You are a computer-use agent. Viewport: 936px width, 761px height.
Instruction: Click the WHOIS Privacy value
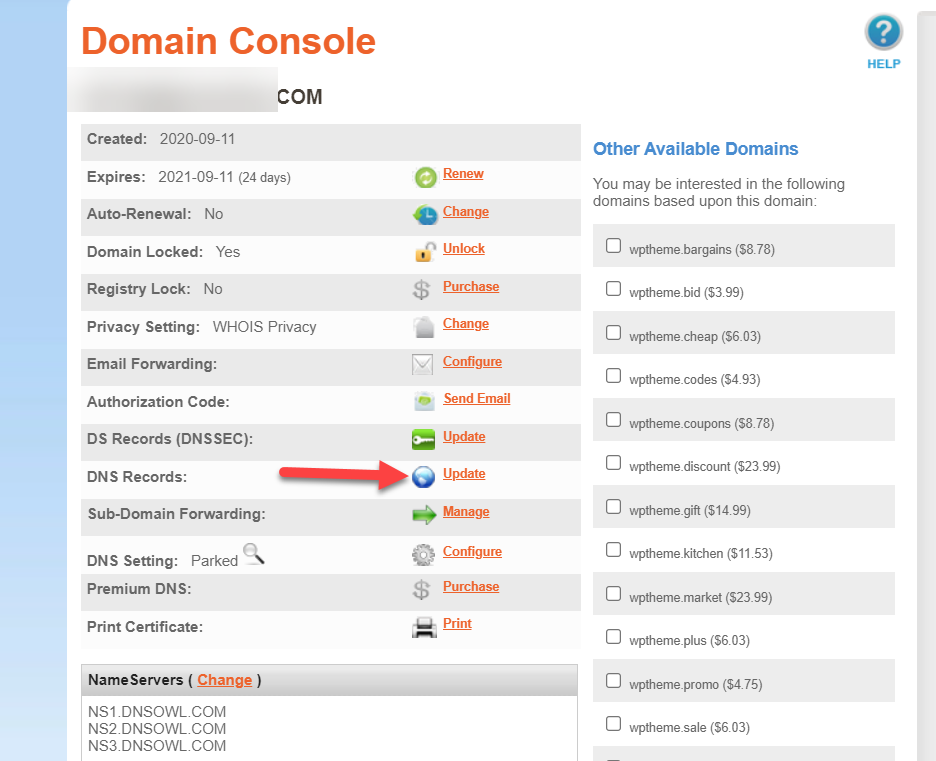[264, 327]
